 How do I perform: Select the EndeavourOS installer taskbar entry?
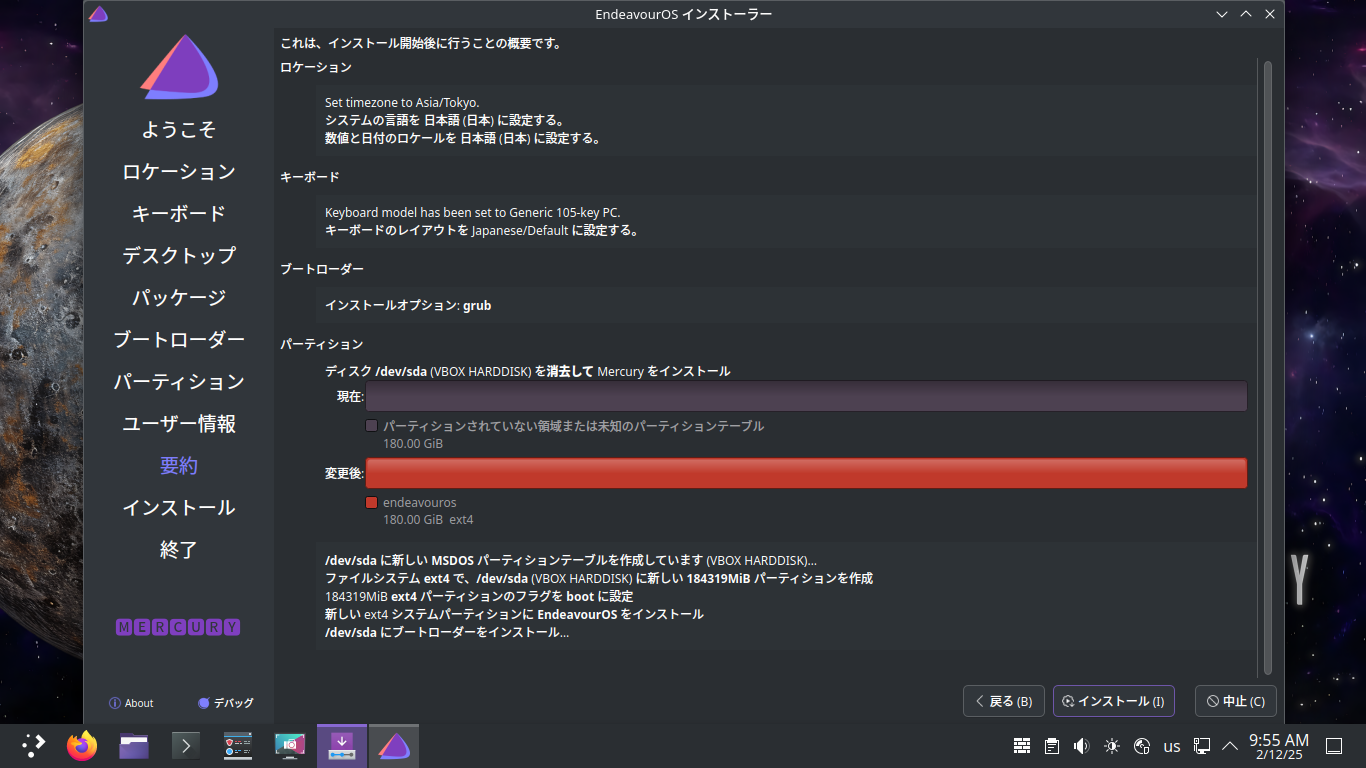click(394, 745)
